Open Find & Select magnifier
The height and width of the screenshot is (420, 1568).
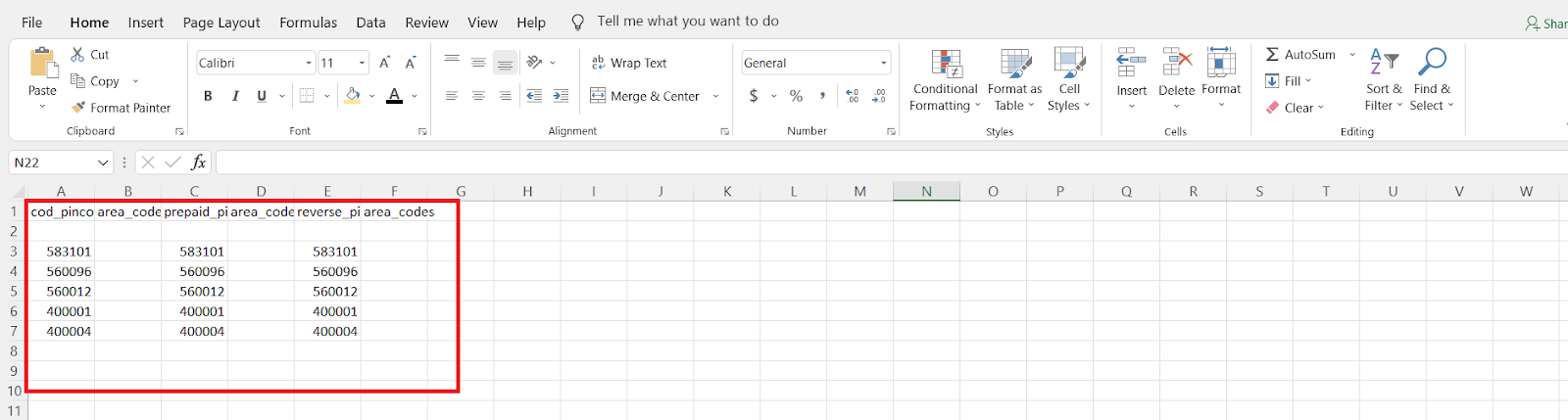1432,61
